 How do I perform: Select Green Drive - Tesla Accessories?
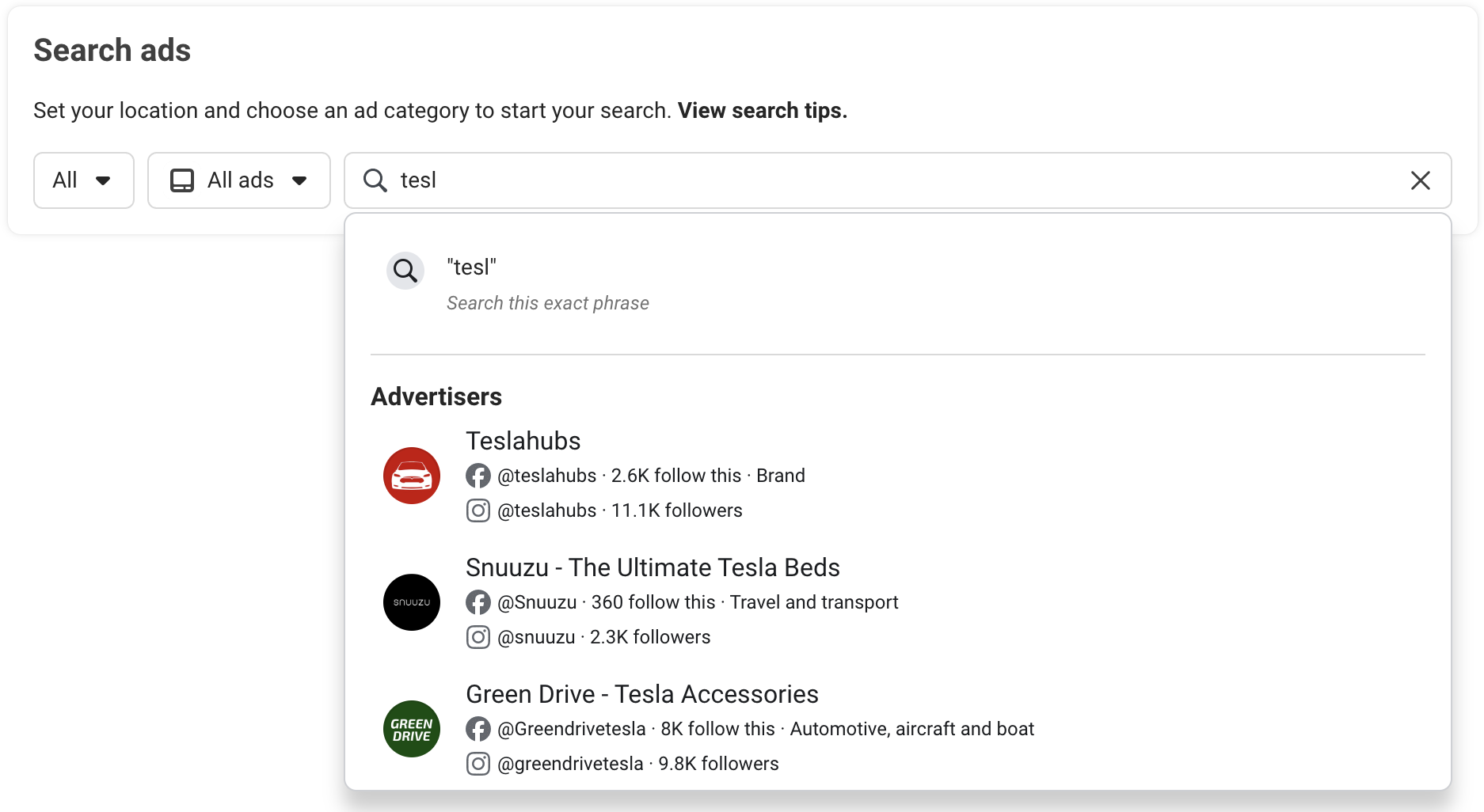898,728
